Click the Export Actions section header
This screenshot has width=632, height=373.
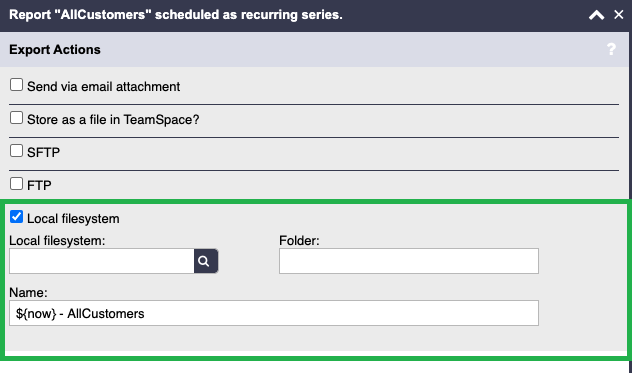[x=55, y=50]
